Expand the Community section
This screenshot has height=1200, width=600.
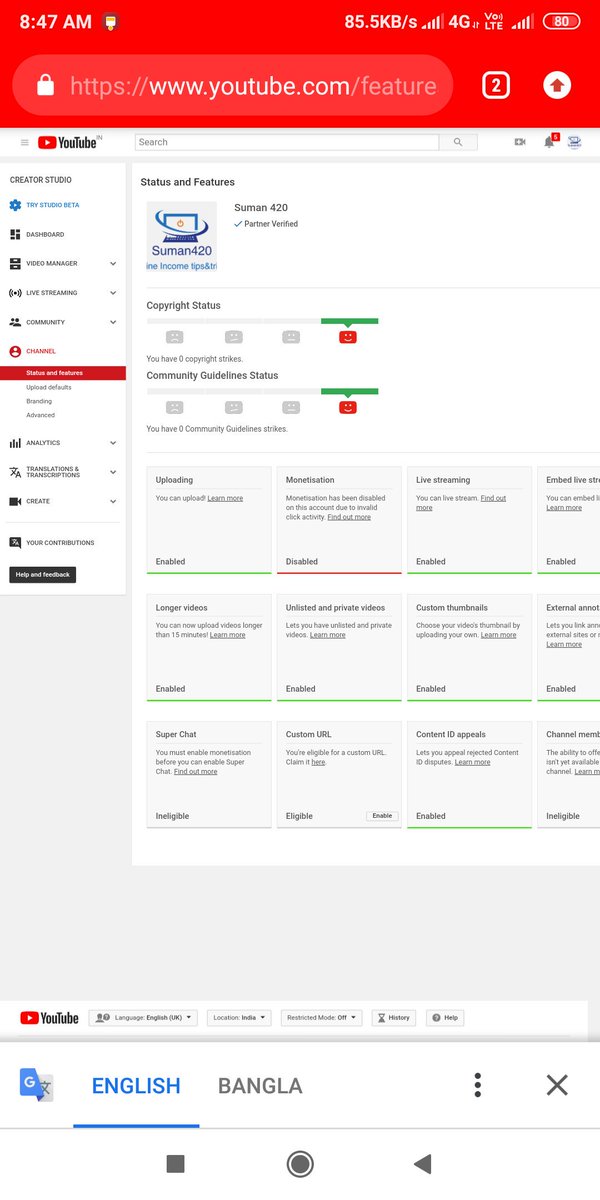pos(113,322)
